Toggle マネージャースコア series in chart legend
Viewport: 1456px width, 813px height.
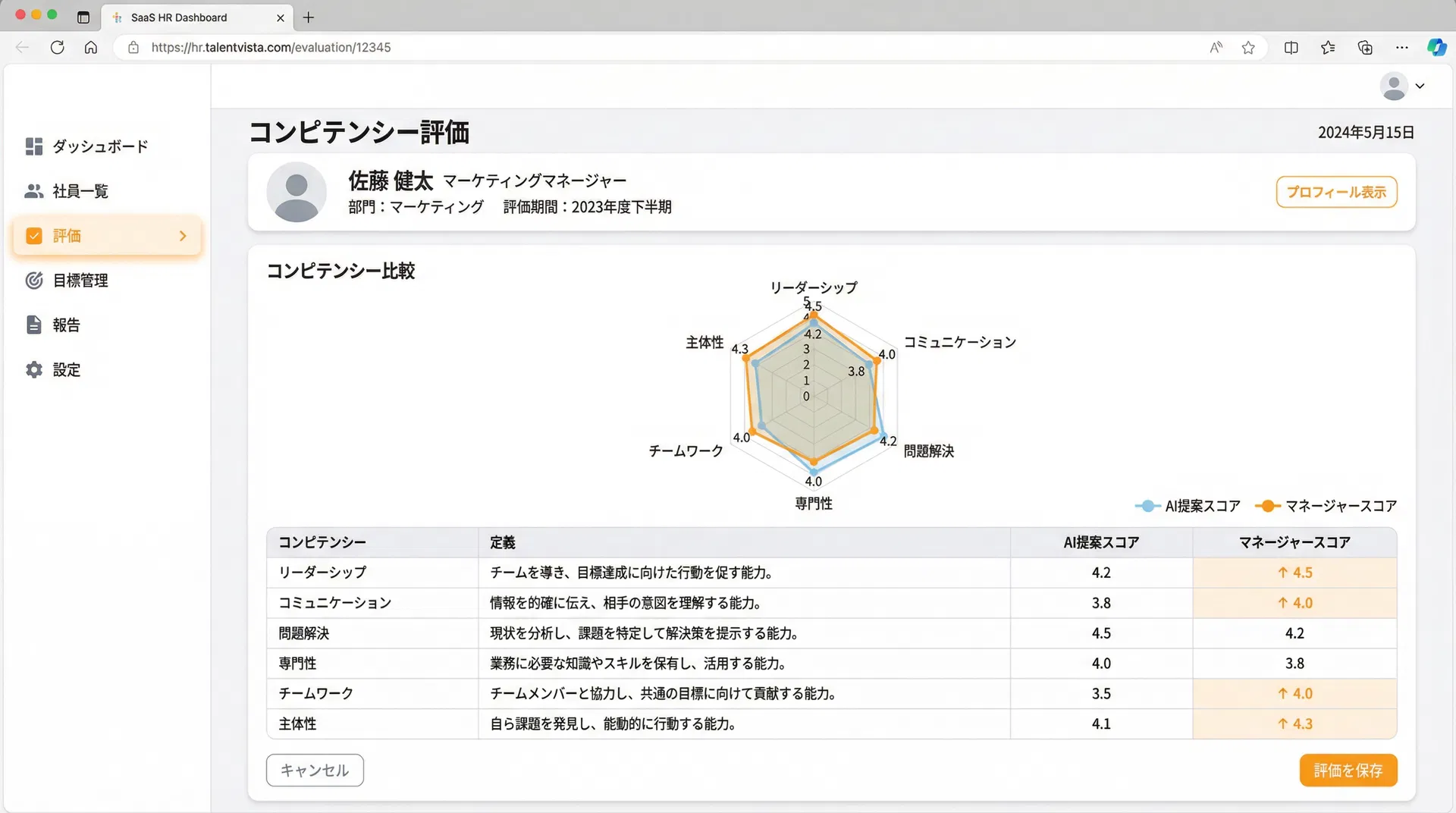pyautogui.click(x=1326, y=506)
